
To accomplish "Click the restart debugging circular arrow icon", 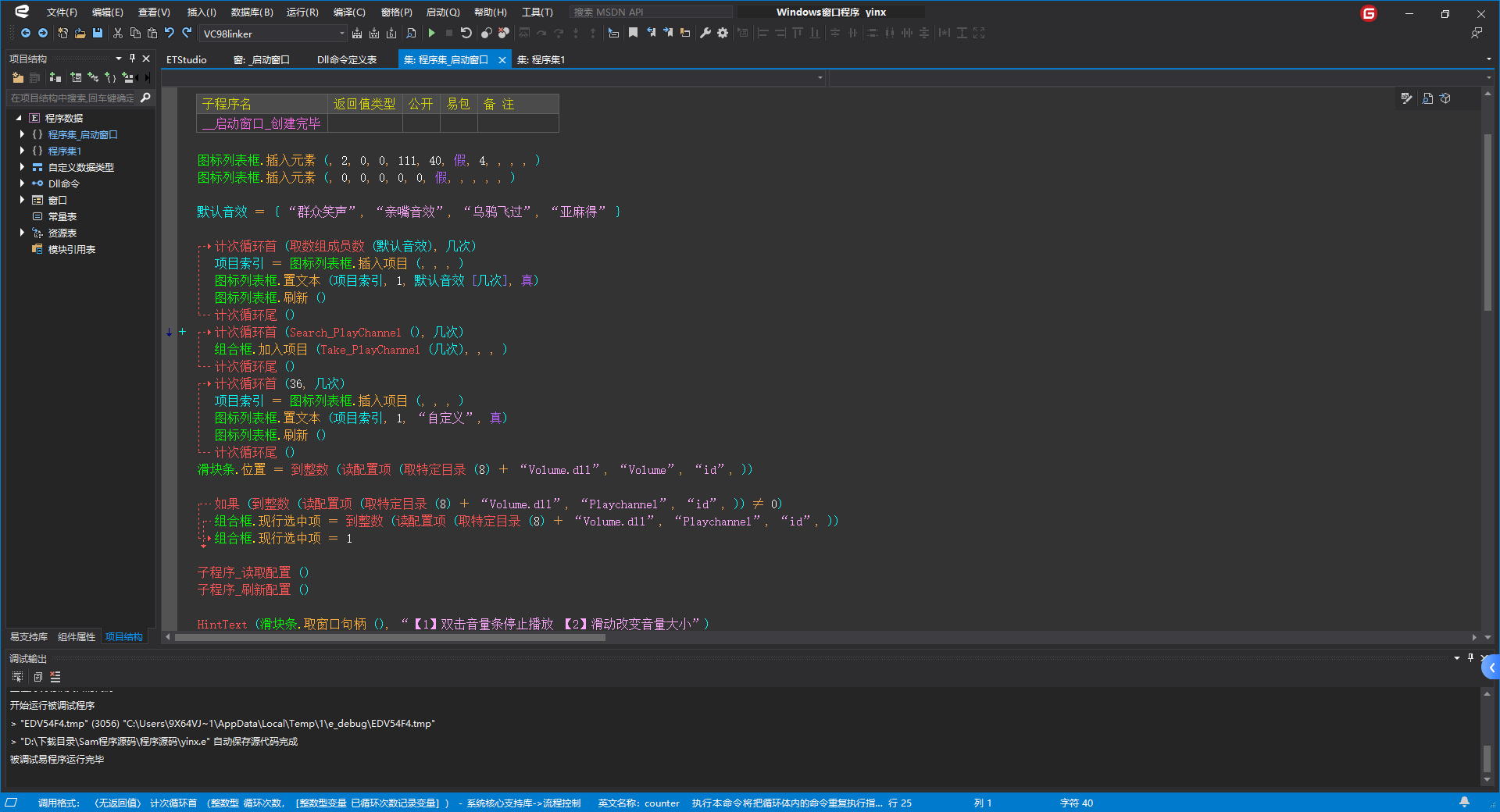I will coord(466,33).
